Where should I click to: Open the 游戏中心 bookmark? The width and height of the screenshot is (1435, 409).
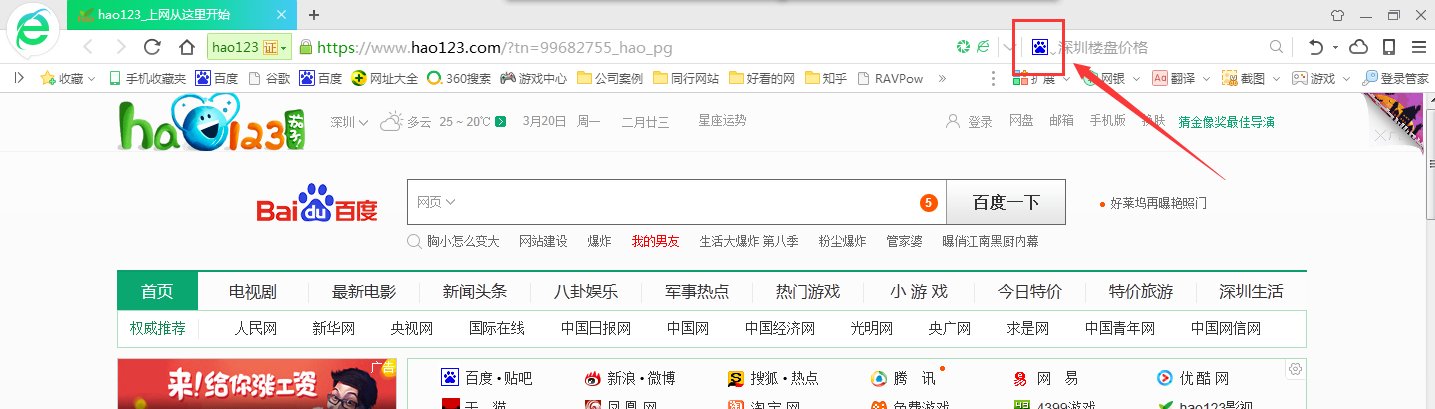click(x=534, y=78)
